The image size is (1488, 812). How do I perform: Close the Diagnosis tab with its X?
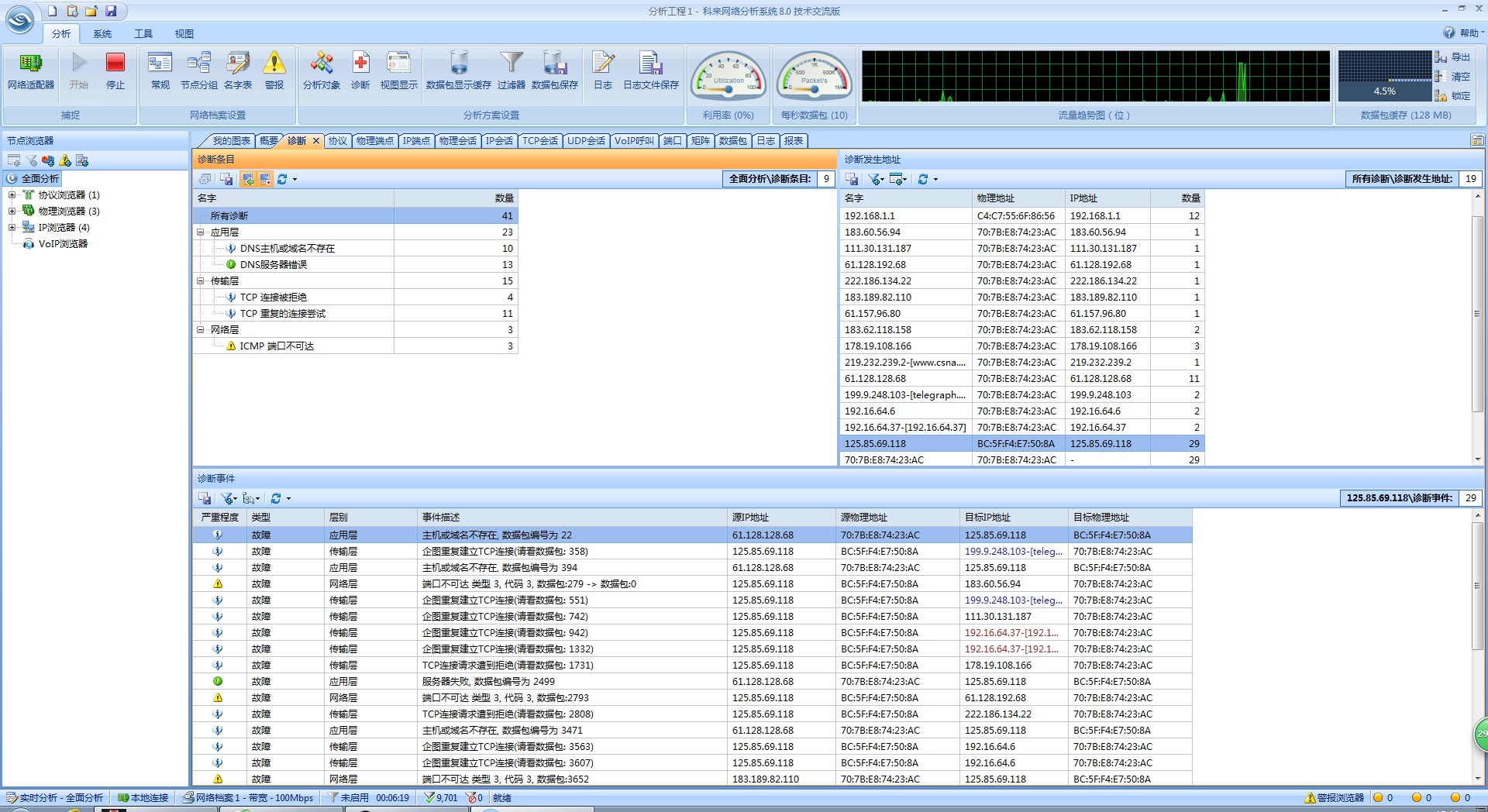315,141
